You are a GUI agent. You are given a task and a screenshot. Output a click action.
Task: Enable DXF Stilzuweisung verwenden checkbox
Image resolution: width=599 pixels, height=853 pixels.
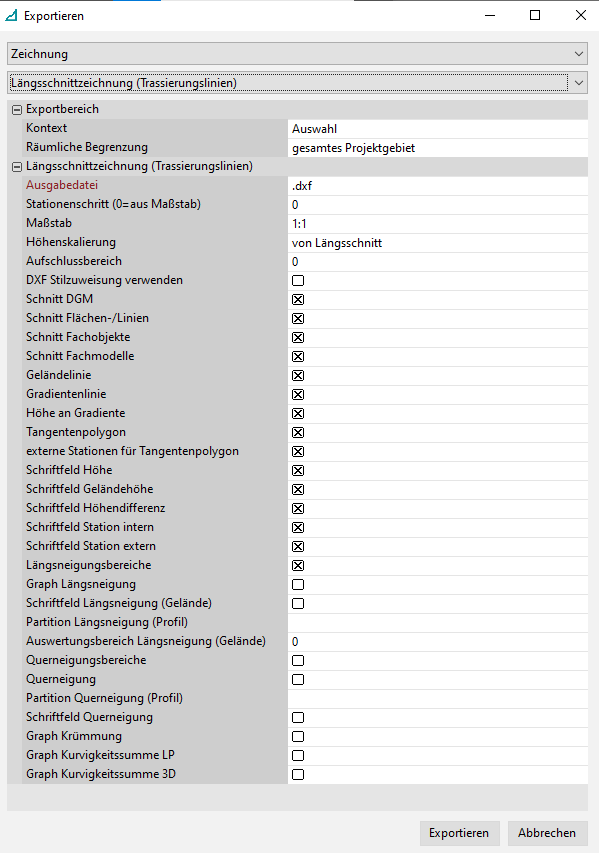pyautogui.click(x=298, y=281)
